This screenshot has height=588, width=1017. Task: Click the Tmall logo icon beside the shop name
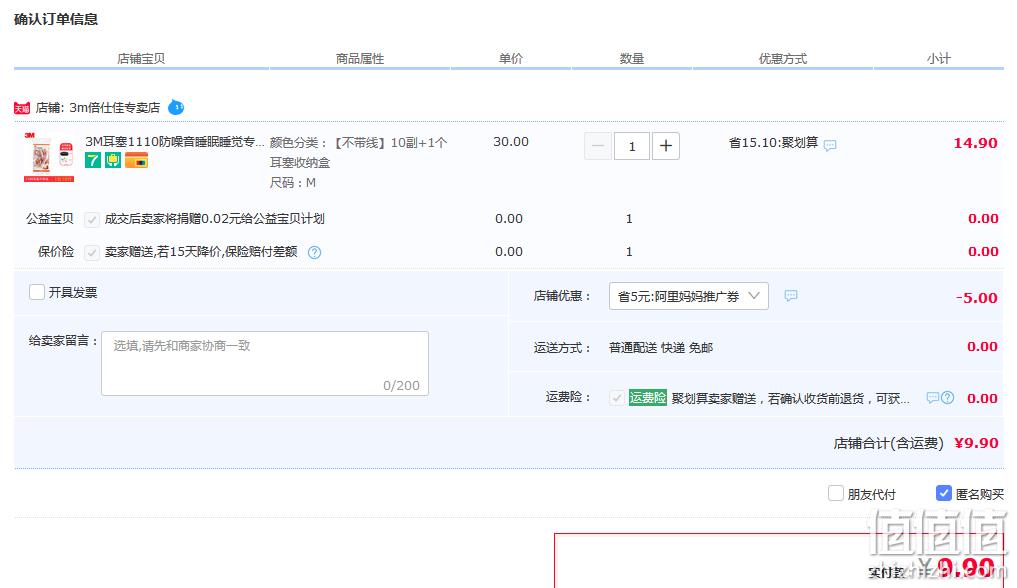(x=22, y=108)
